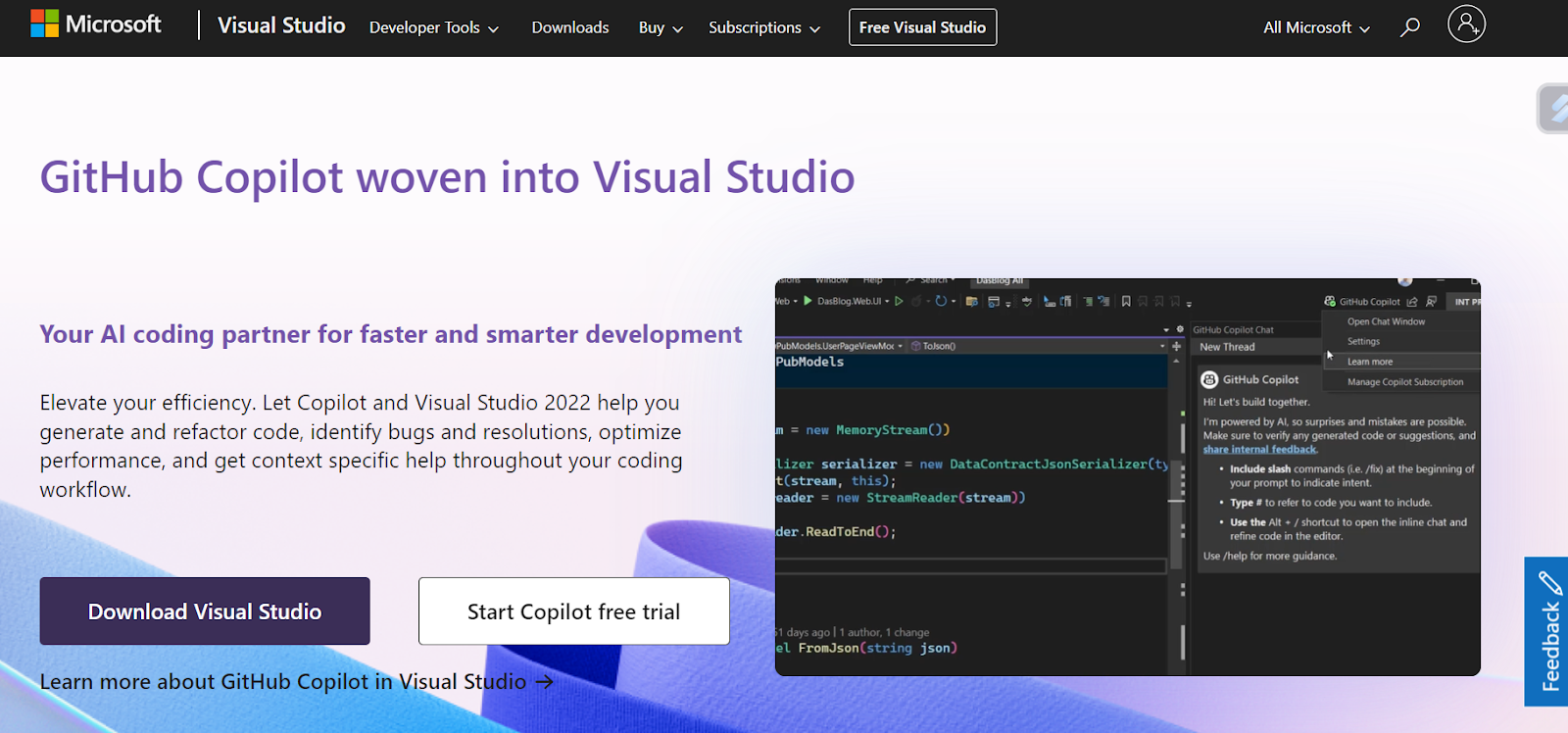This screenshot has width=1568, height=733.
Task: Click Free Visual Studio button
Action: [x=922, y=27]
